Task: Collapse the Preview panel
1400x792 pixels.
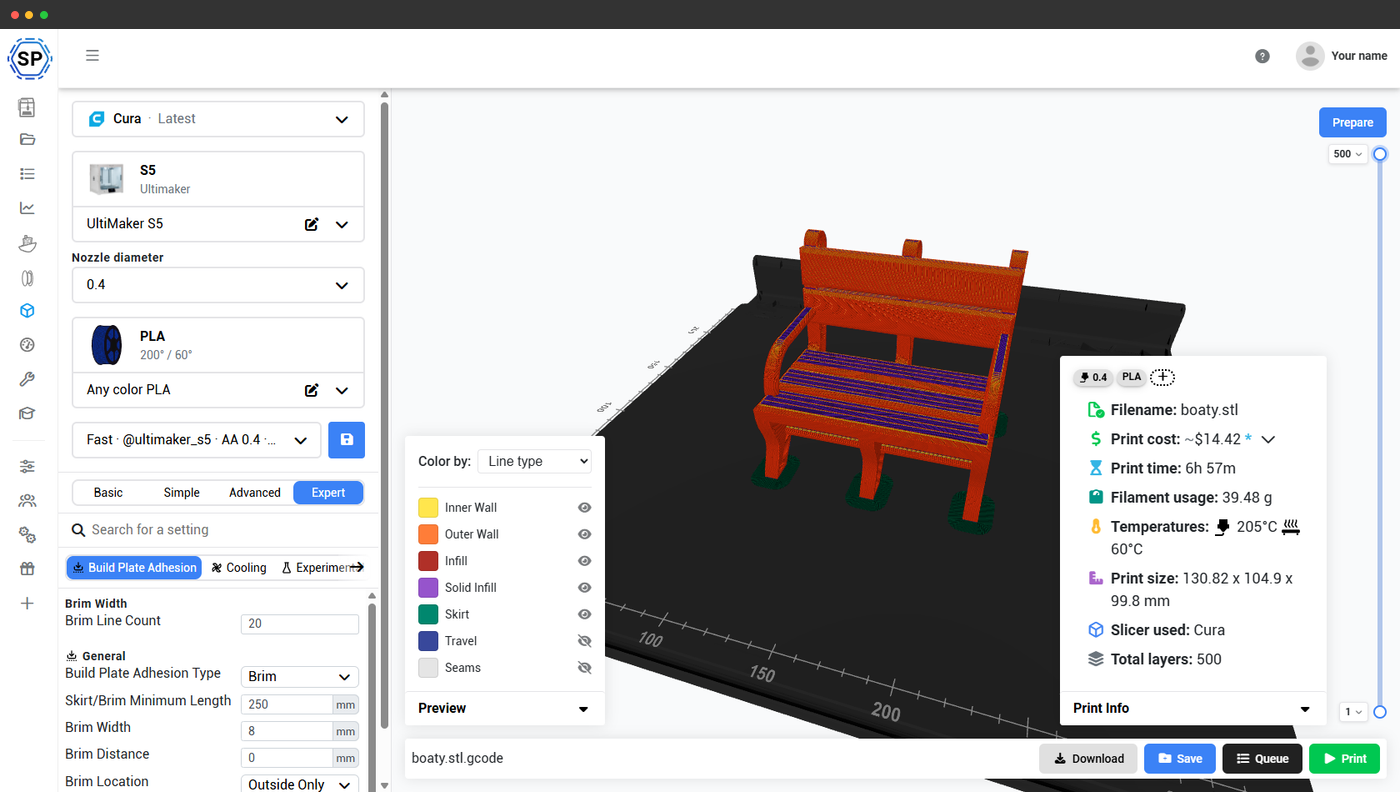Action: [x=584, y=709]
